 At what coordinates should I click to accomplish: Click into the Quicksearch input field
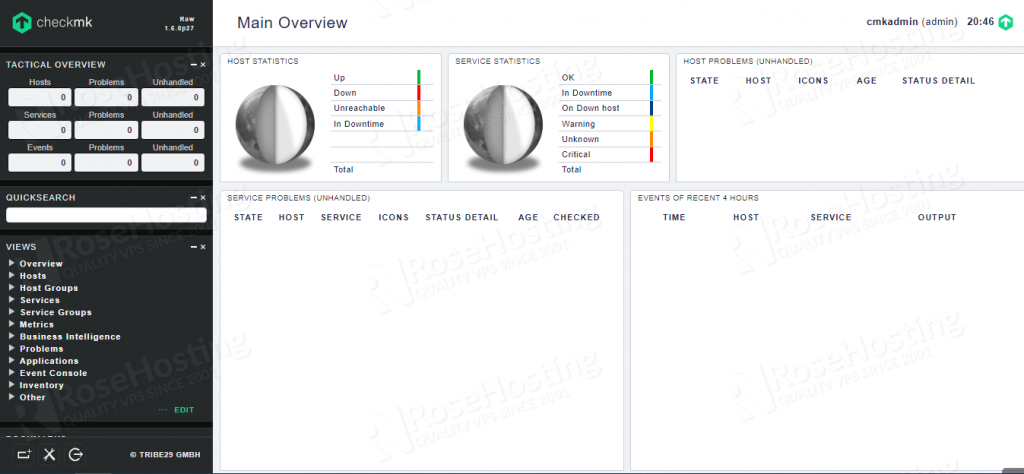pos(106,215)
